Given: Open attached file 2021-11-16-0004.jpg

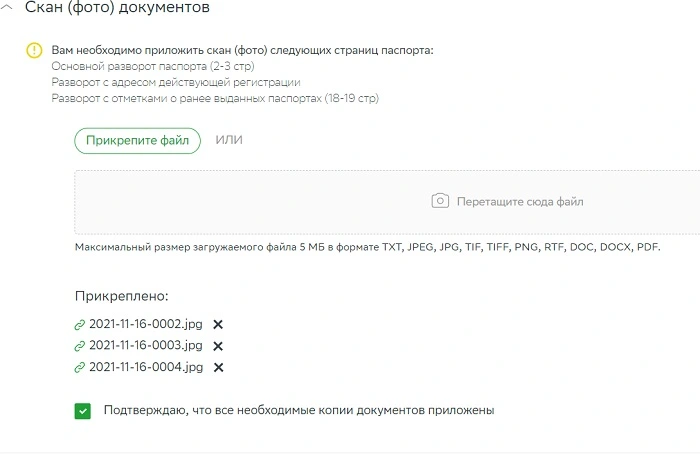Looking at the screenshot, I should 146,367.
